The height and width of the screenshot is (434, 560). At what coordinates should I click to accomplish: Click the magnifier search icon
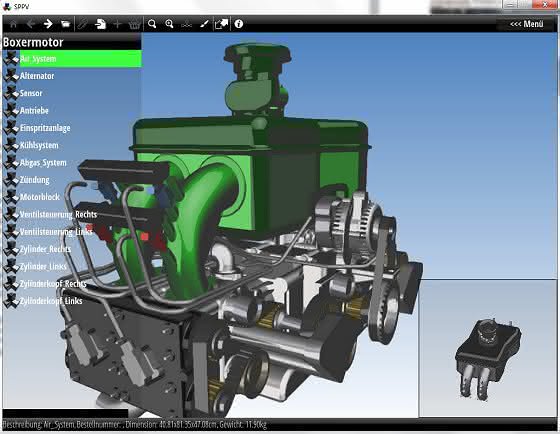tap(152, 24)
